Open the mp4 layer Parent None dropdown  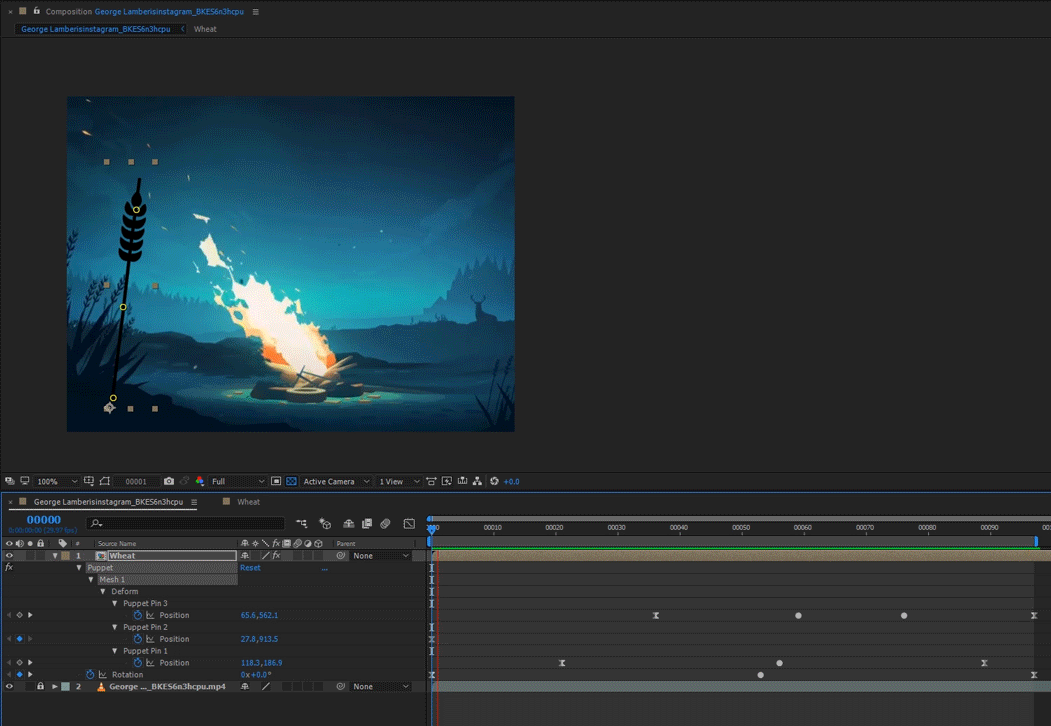(x=381, y=686)
